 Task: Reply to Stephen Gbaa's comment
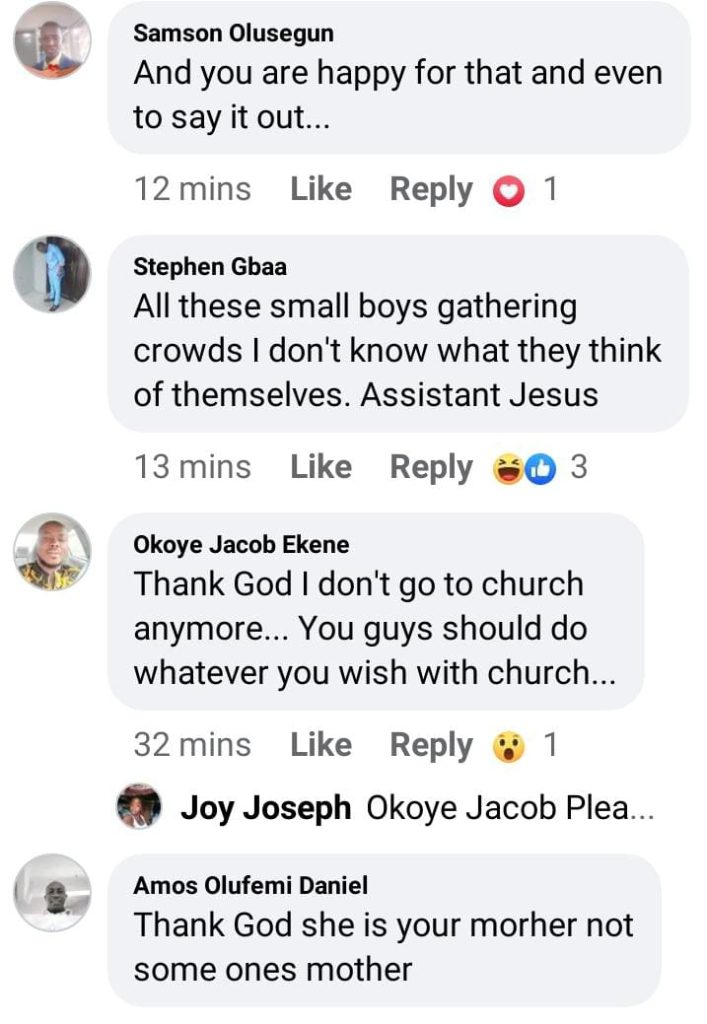tap(431, 467)
